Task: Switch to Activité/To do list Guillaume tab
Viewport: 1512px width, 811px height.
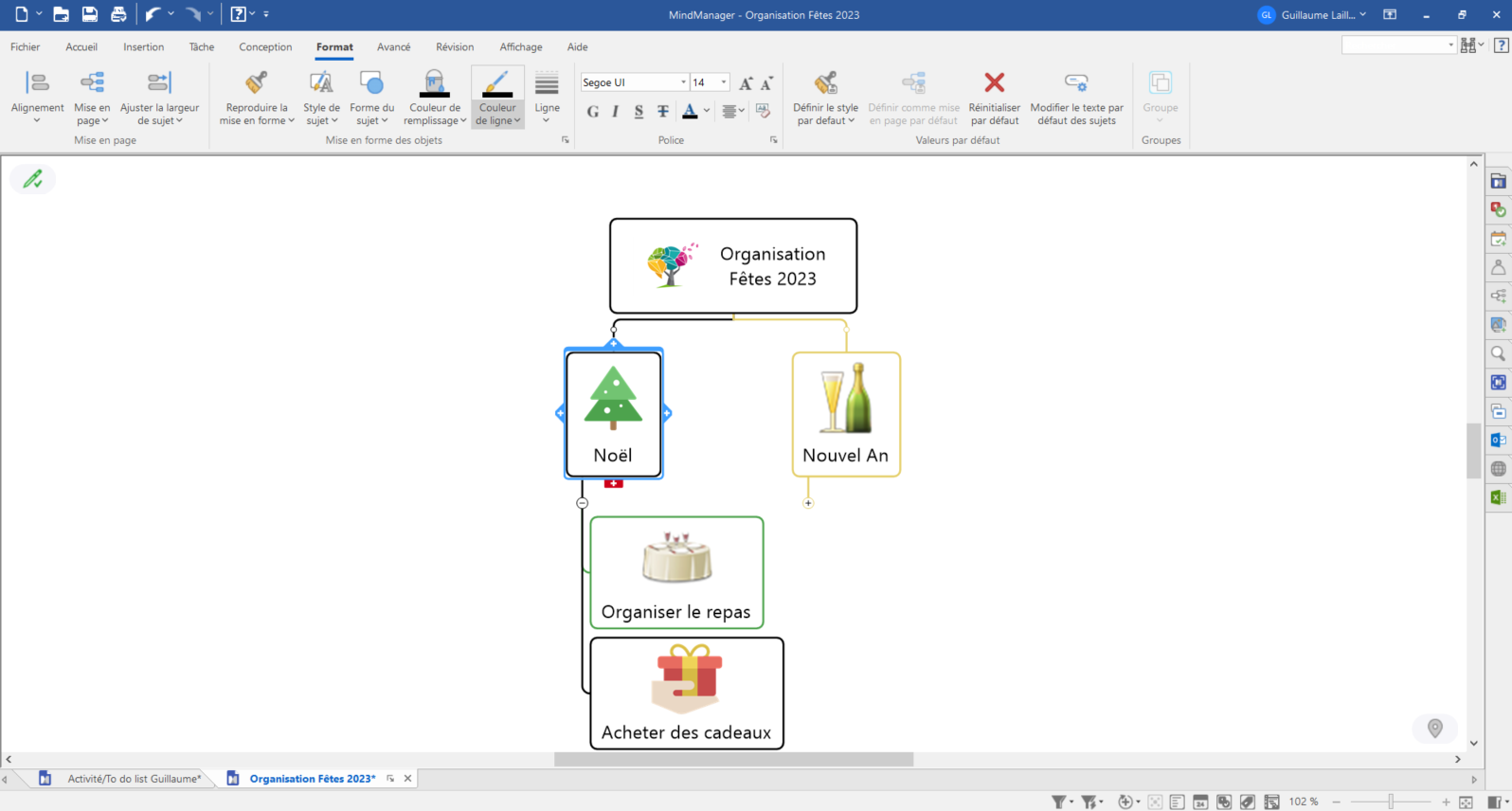Action: pos(134,779)
